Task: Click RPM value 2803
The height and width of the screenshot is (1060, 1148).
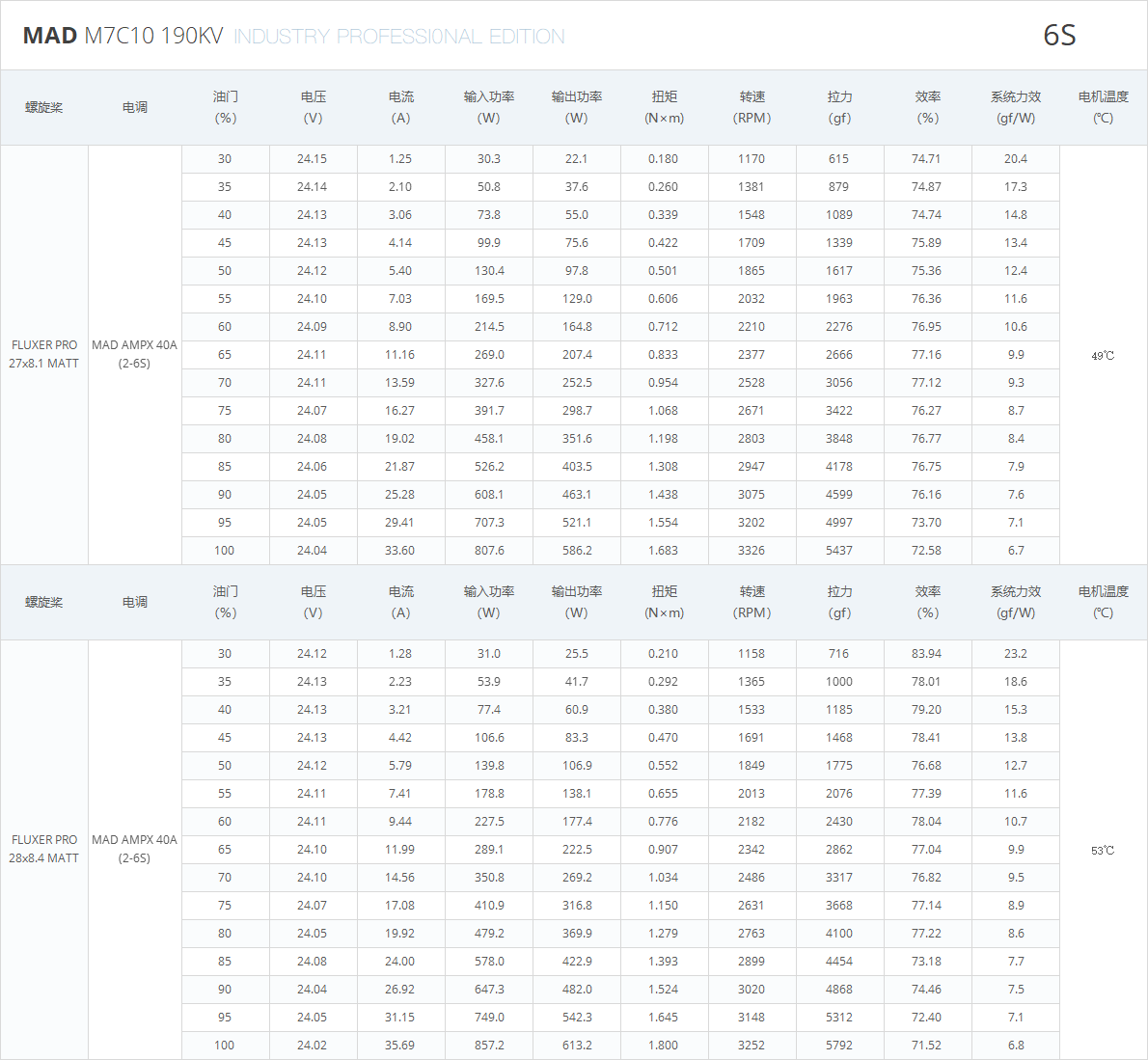Action: (752, 439)
